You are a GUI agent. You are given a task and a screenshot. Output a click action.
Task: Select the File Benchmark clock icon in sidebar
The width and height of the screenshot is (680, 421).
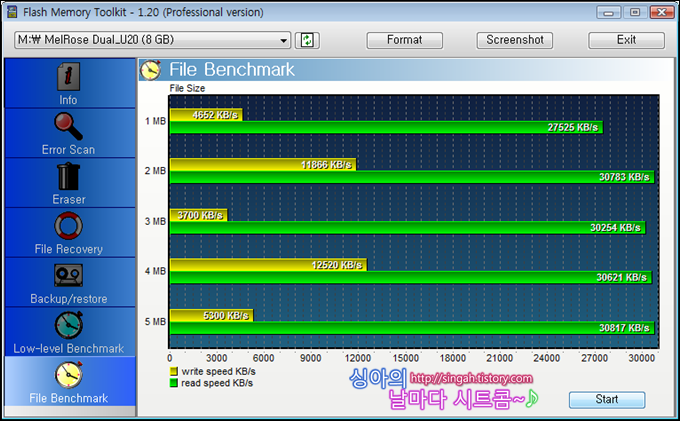69,375
